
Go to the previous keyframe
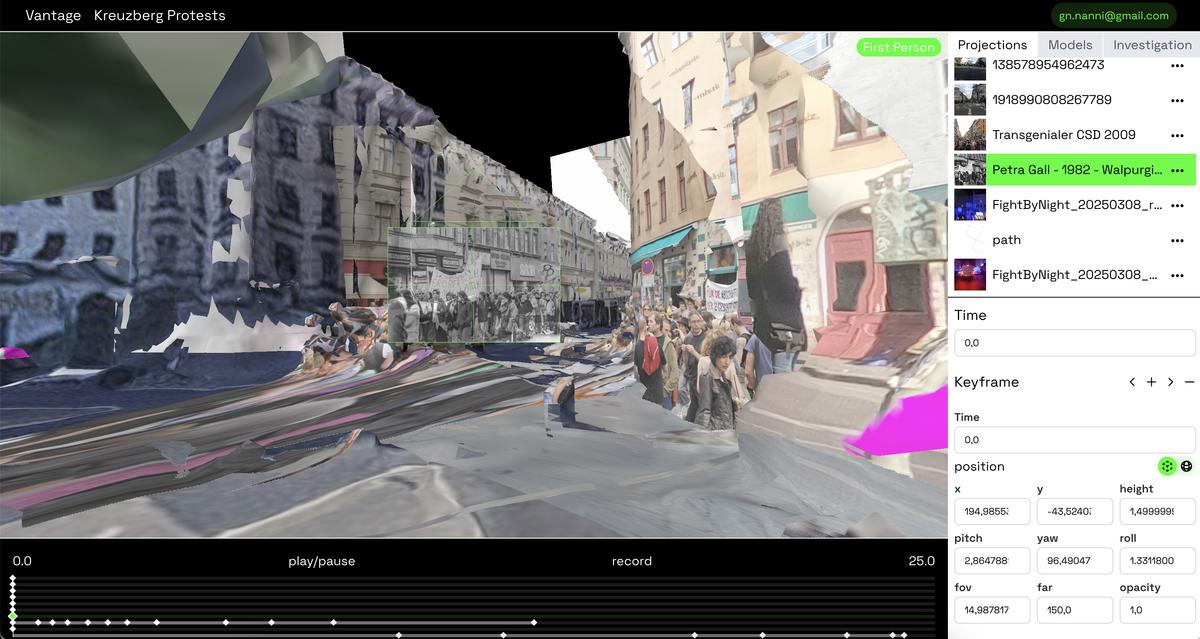point(1132,382)
